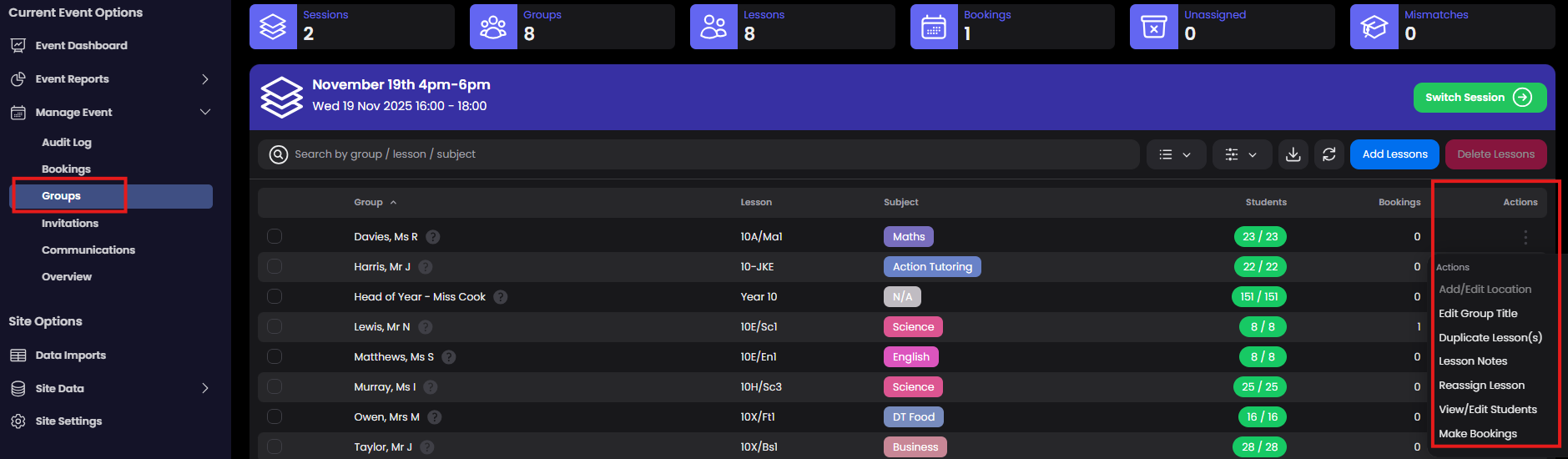This screenshot has height=459, width=1568.
Task: Click the Maths subject tag
Action: (909, 237)
